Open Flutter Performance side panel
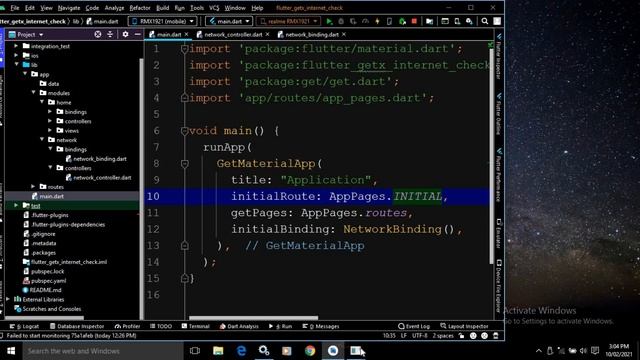The width and height of the screenshot is (640, 360). [x=498, y=175]
